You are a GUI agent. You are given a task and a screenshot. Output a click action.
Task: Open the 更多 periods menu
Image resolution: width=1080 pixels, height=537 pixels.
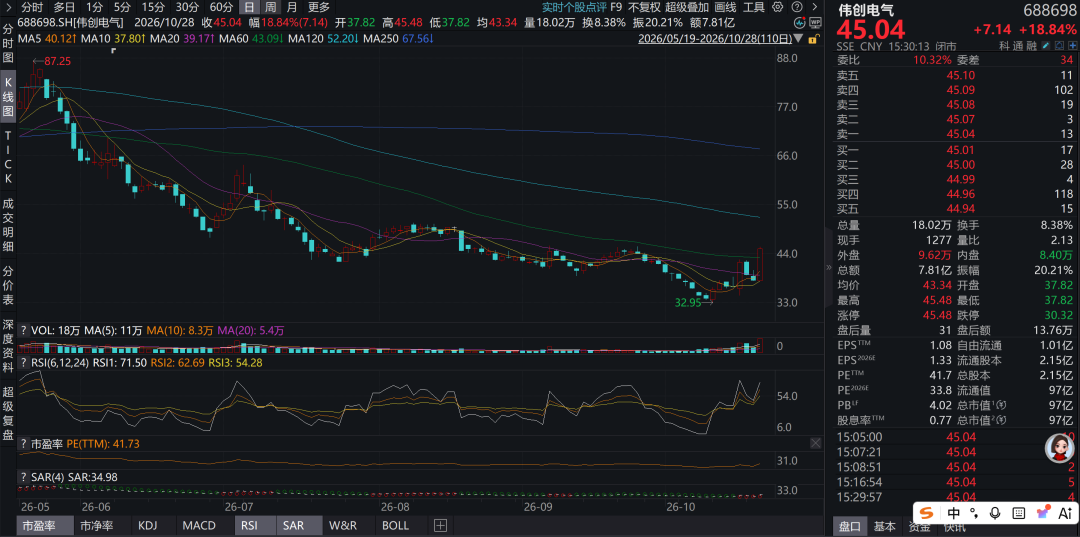(319, 8)
